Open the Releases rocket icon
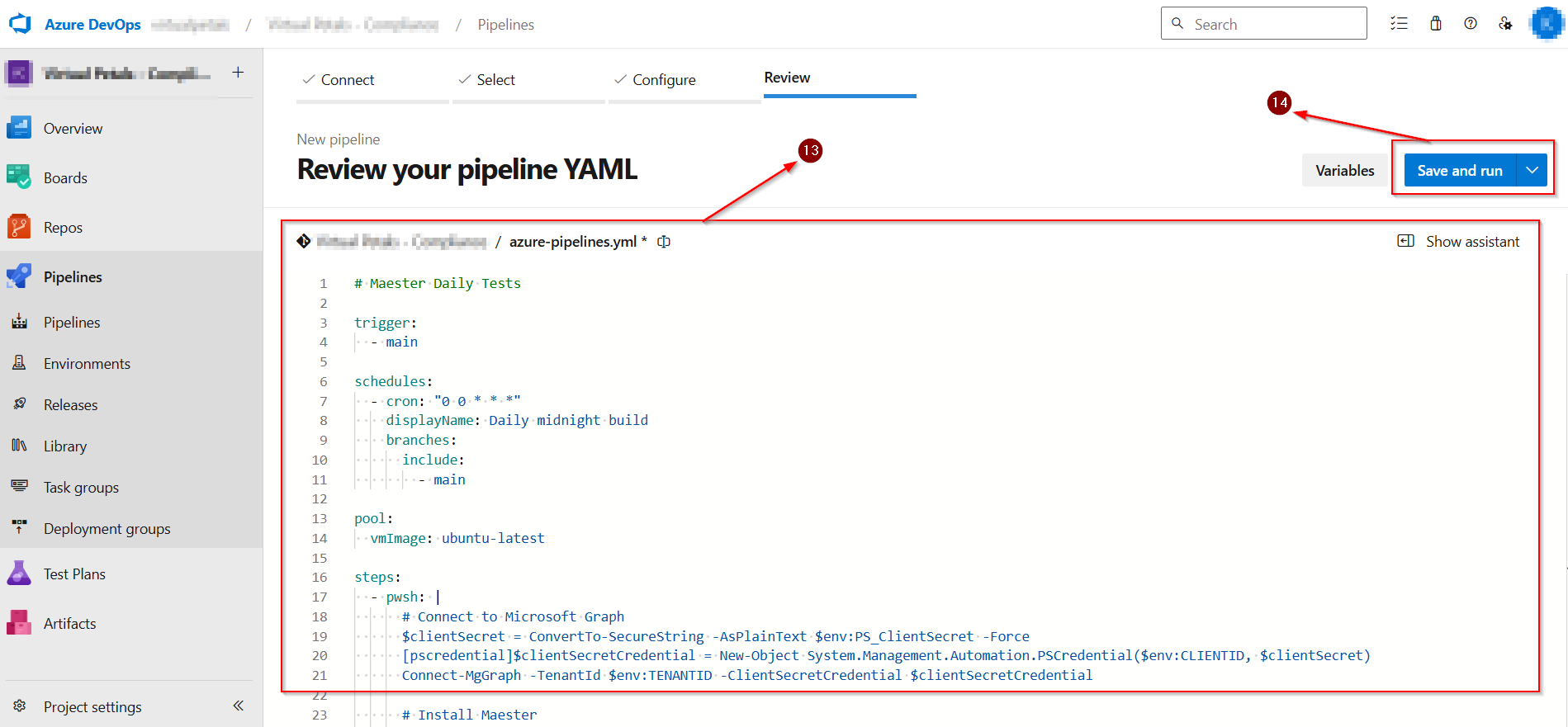The width and height of the screenshot is (1568, 727). [x=20, y=404]
